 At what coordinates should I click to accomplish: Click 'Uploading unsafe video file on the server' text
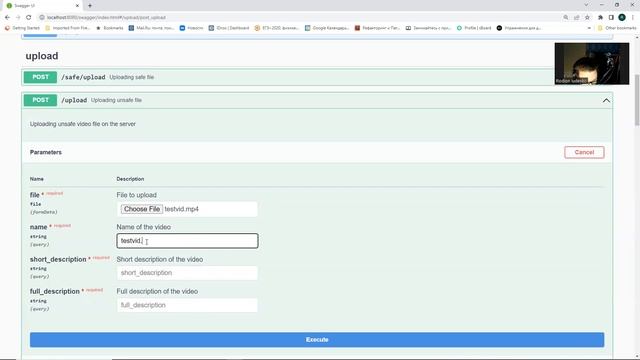click(x=82, y=124)
